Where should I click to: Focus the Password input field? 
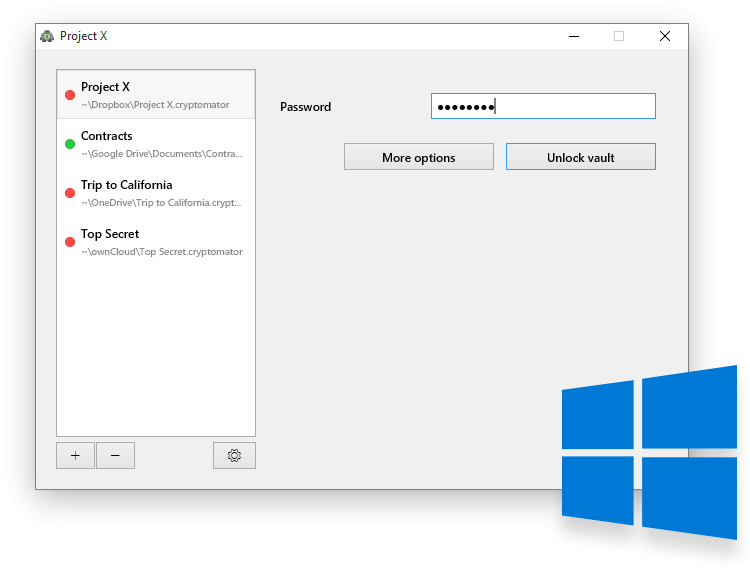(543, 106)
